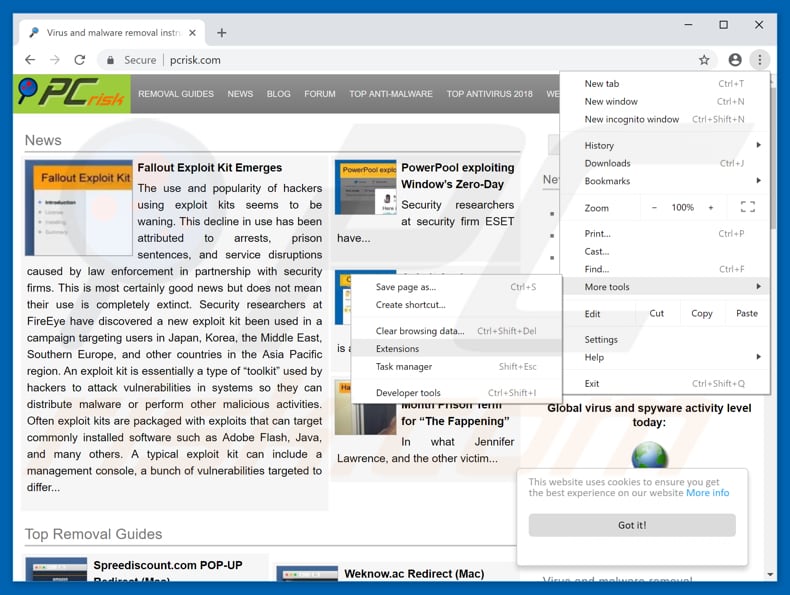Image resolution: width=790 pixels, height=595 pixels.
Task: Select New window menu item
Action: (665, 101)
